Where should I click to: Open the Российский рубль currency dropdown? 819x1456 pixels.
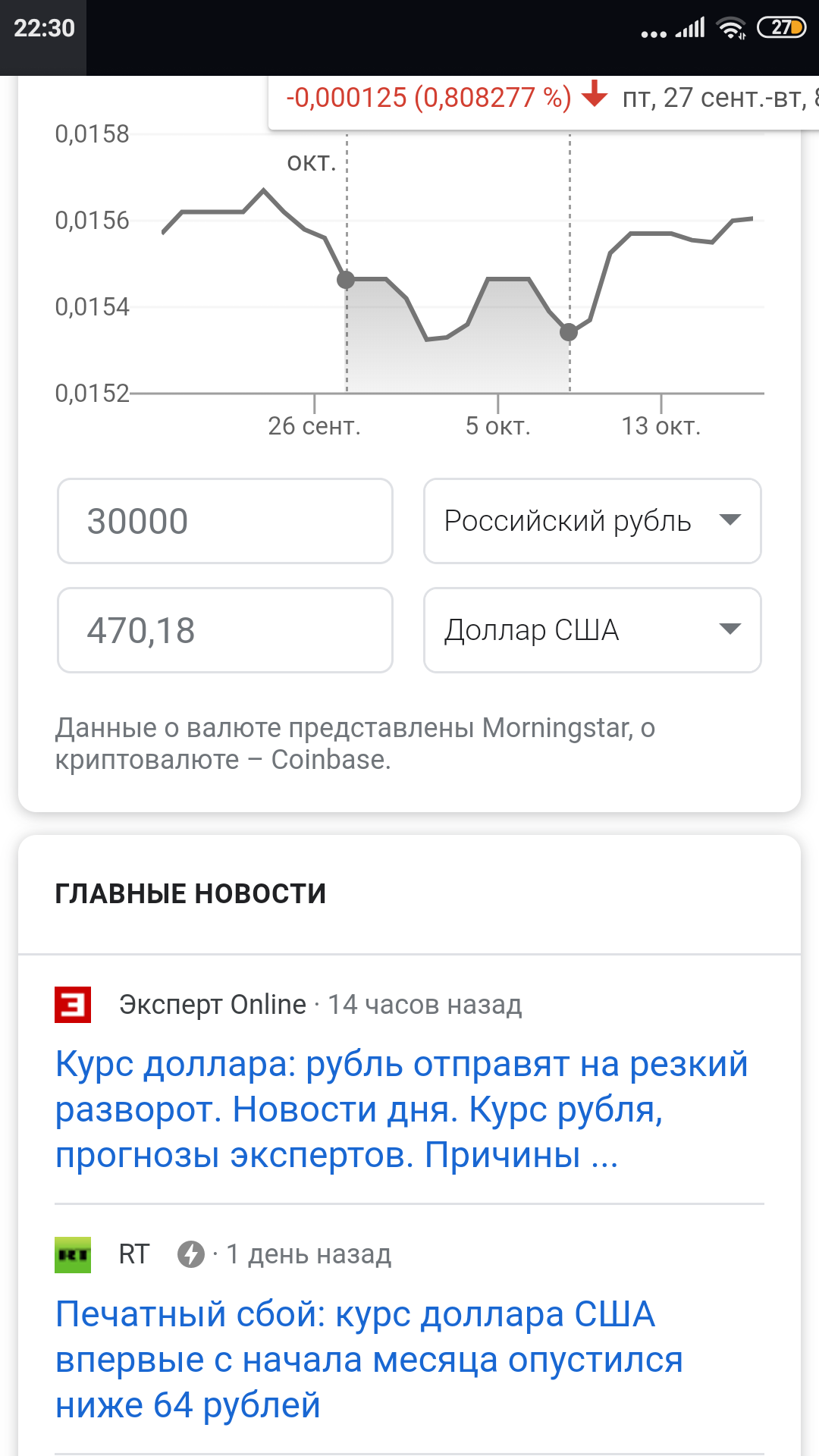[591, 521]
